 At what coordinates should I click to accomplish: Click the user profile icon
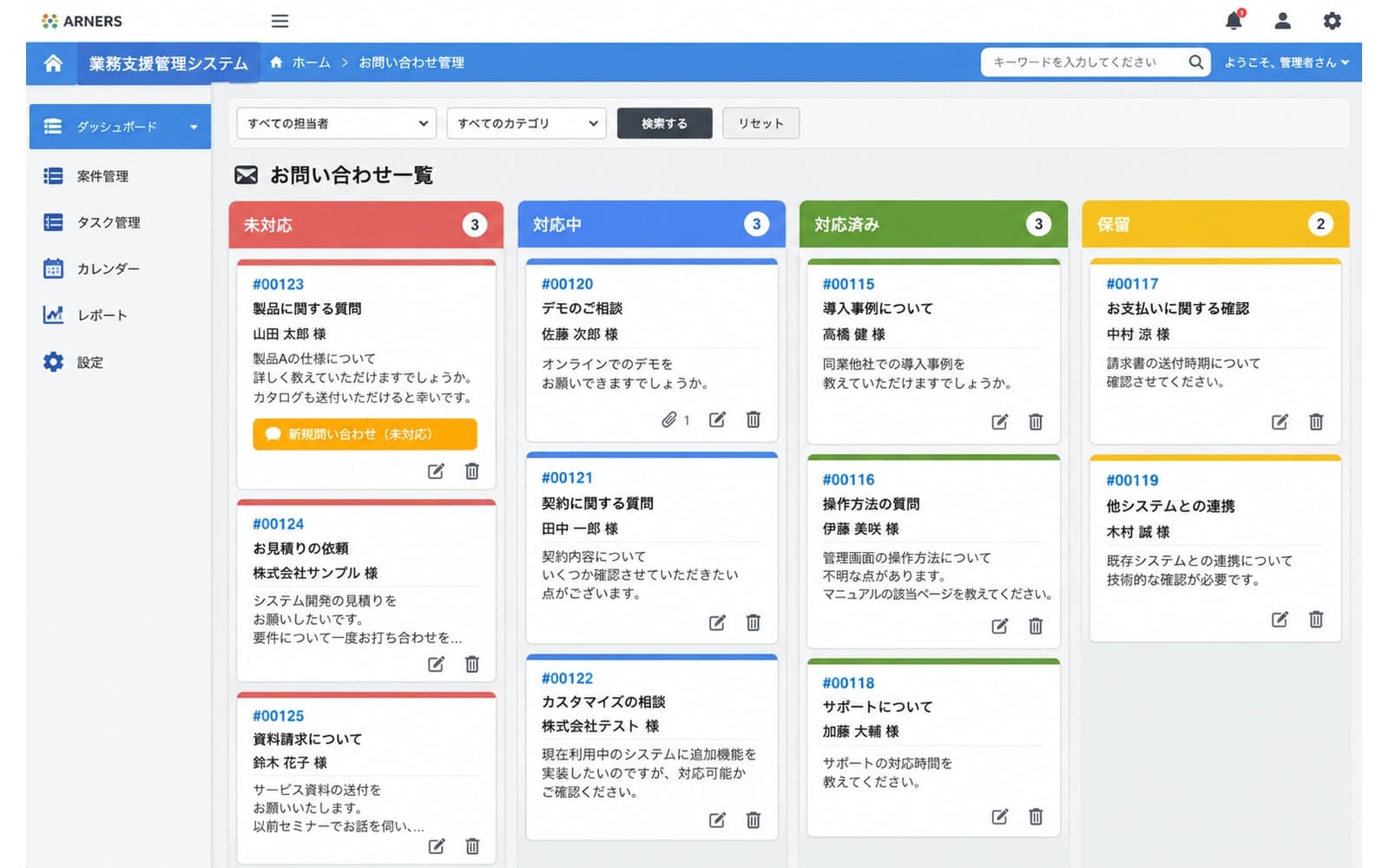tap(1282, 21)
